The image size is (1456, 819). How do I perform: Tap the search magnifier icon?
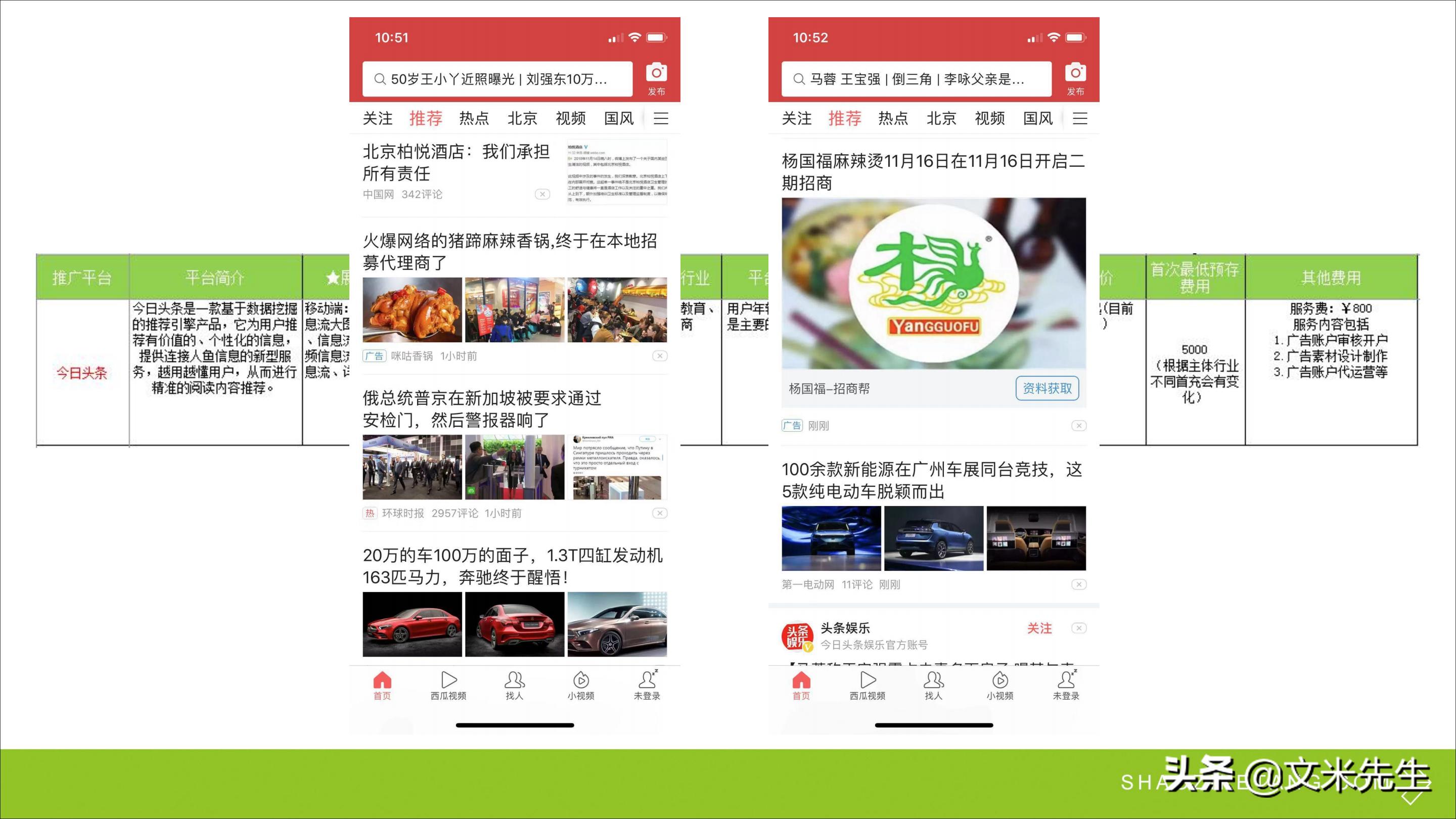click(x=380, y=79)
